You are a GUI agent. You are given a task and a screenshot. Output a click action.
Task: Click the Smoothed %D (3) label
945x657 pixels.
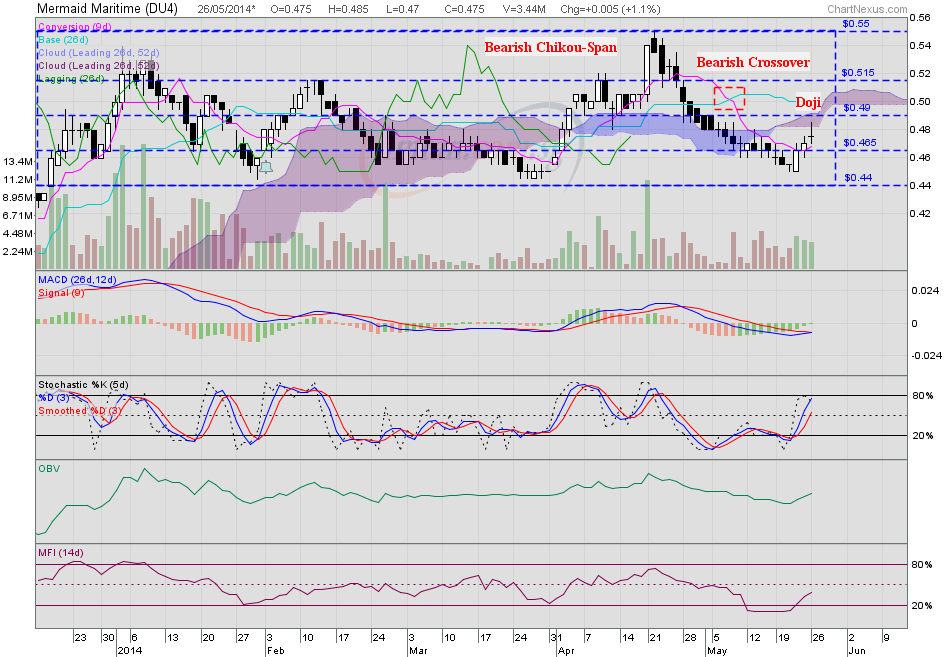[x=81, y=410]
